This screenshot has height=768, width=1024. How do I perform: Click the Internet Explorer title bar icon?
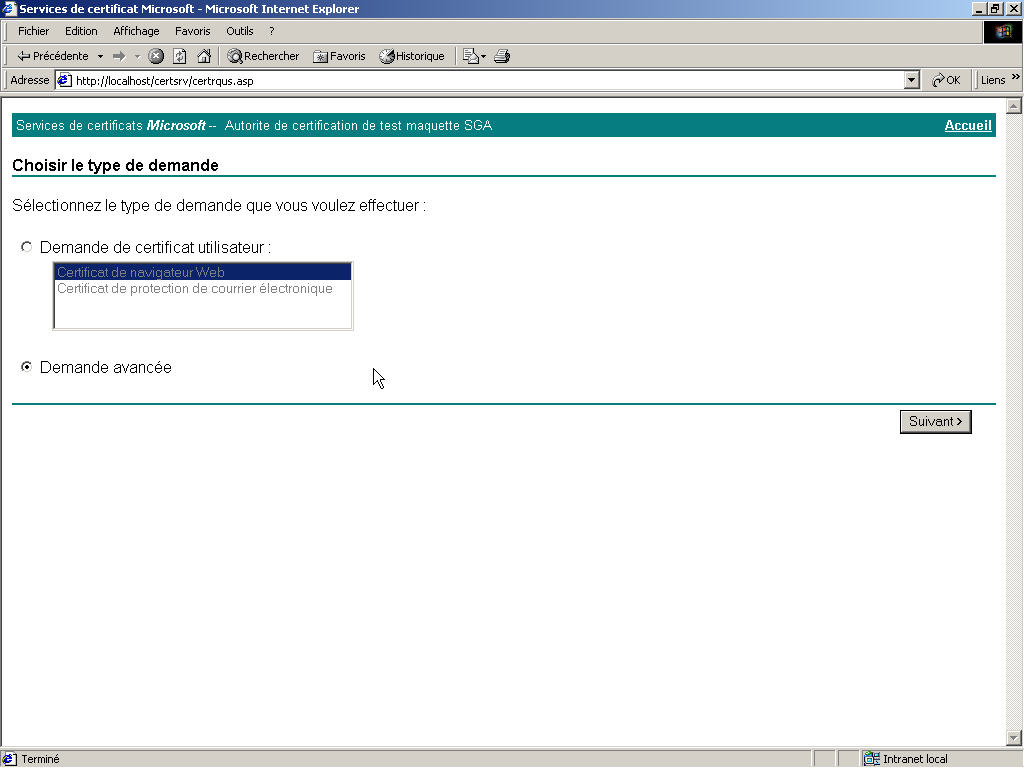(x=8, y=8)
